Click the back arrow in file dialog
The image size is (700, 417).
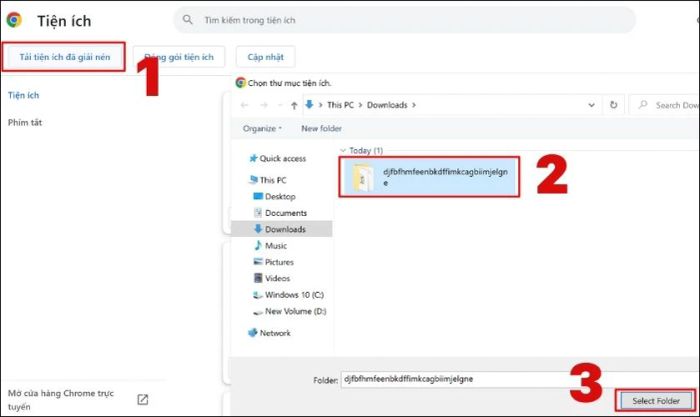point(245,104)
